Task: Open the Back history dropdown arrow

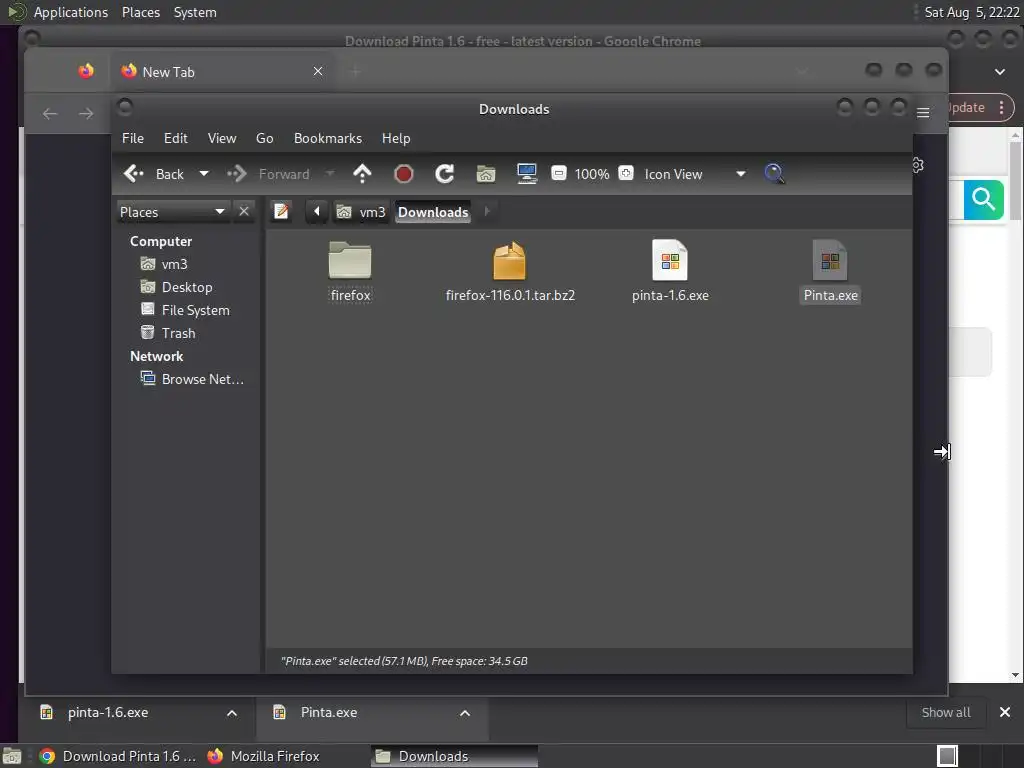Action: (x=204, y=174)
